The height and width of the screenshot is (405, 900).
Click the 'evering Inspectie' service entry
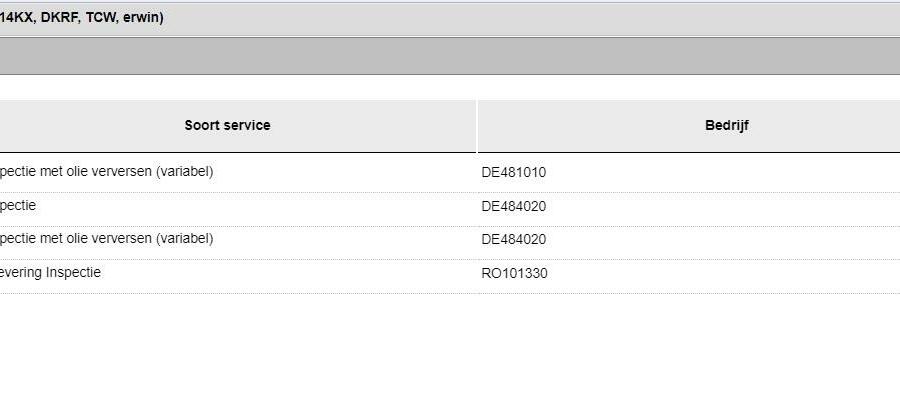[x=50, y=272]
